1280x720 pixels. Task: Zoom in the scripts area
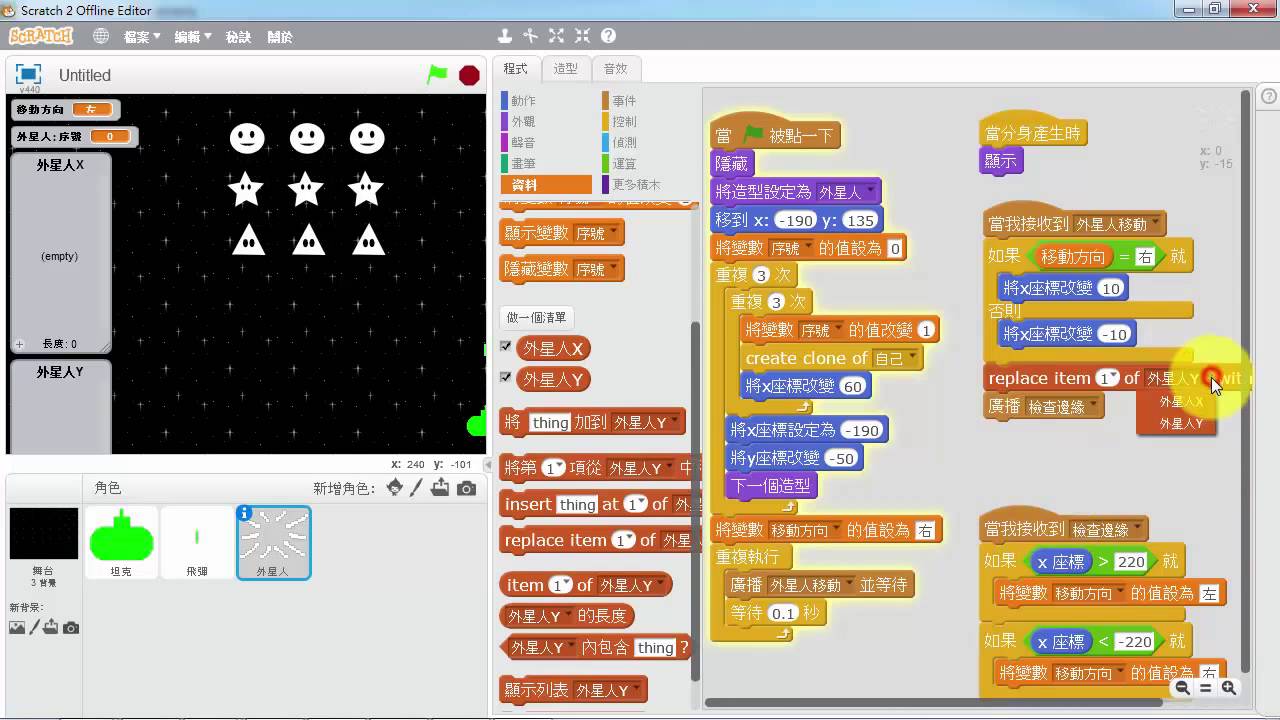pyautogui.click(x=1229, y=688)
